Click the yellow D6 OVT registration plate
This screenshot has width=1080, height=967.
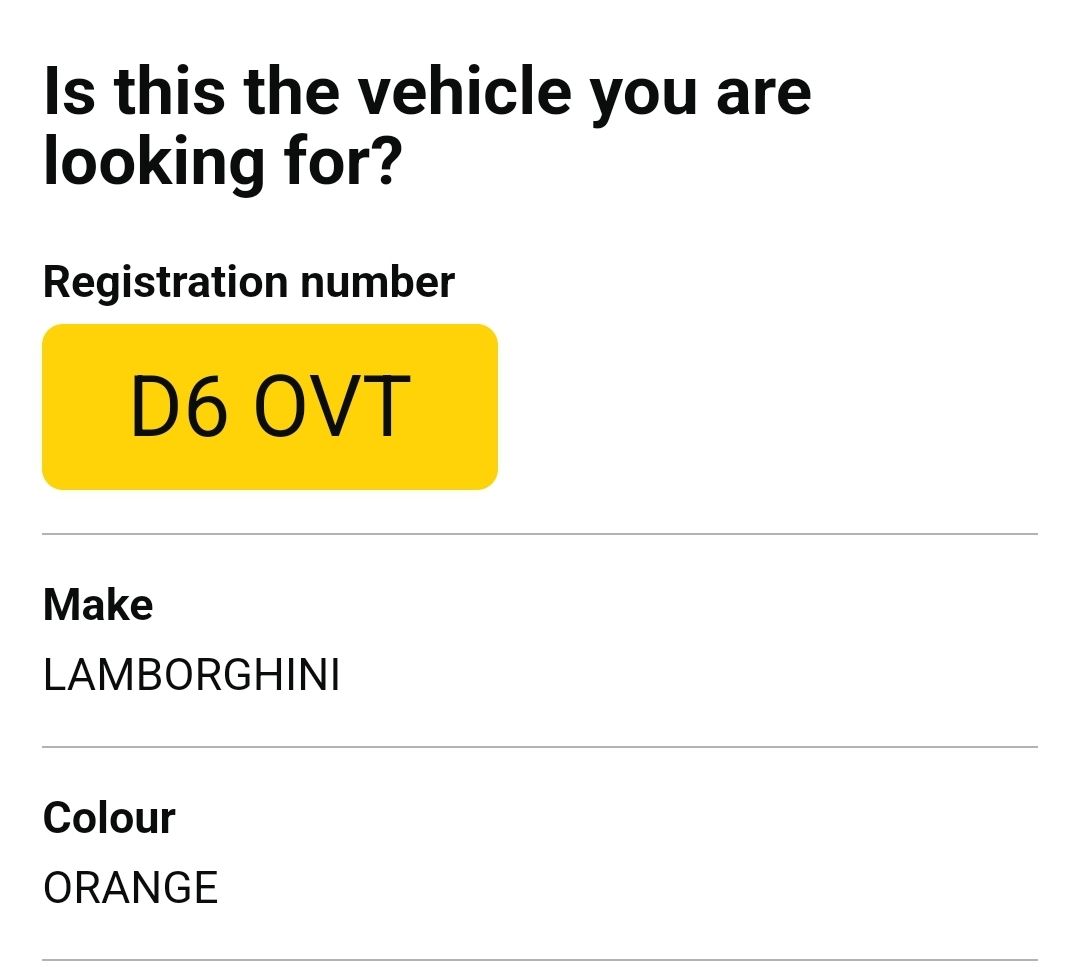pyautogui.click(x=269, y=406)
